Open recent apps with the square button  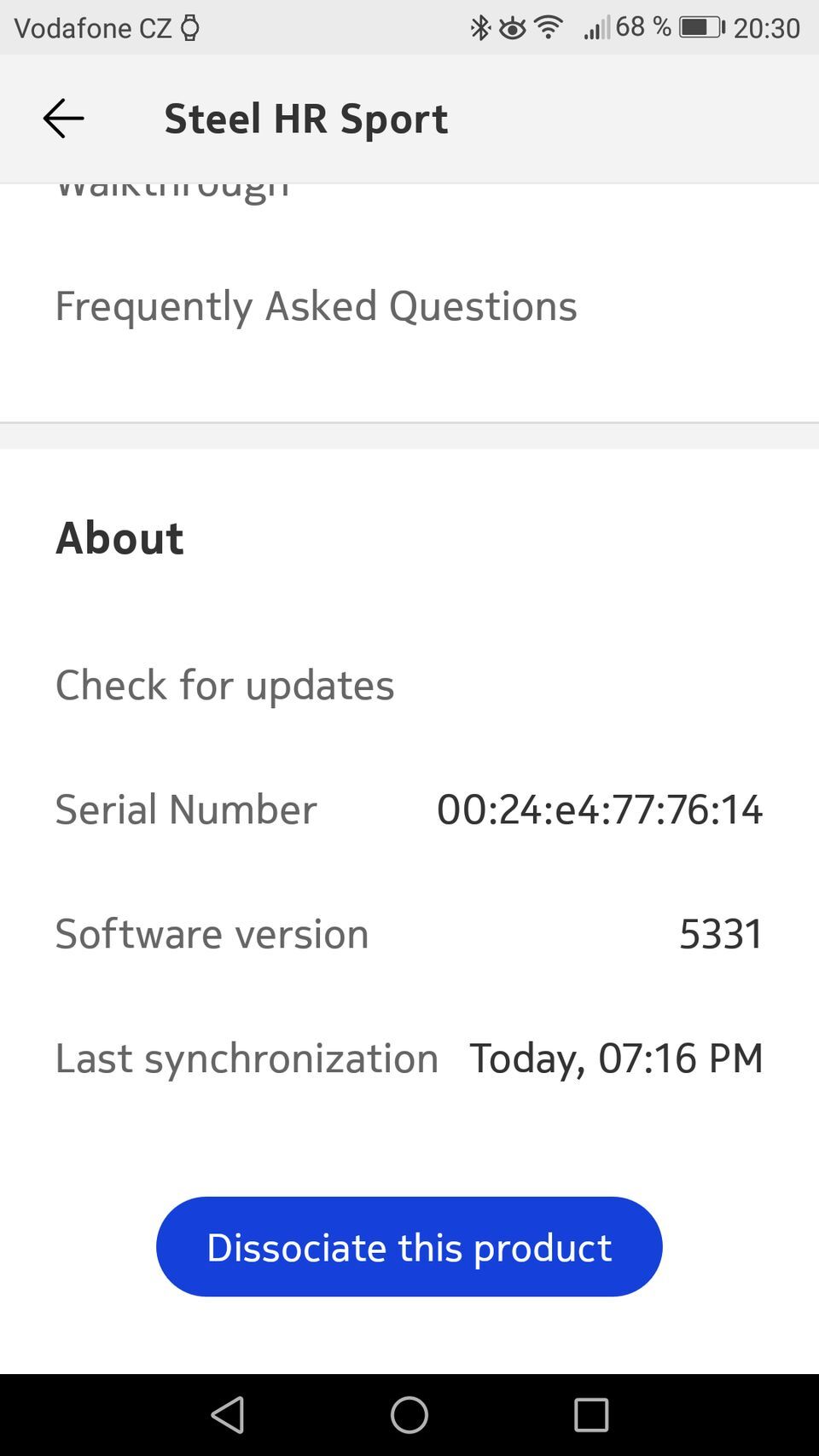tap(590, 1414)
